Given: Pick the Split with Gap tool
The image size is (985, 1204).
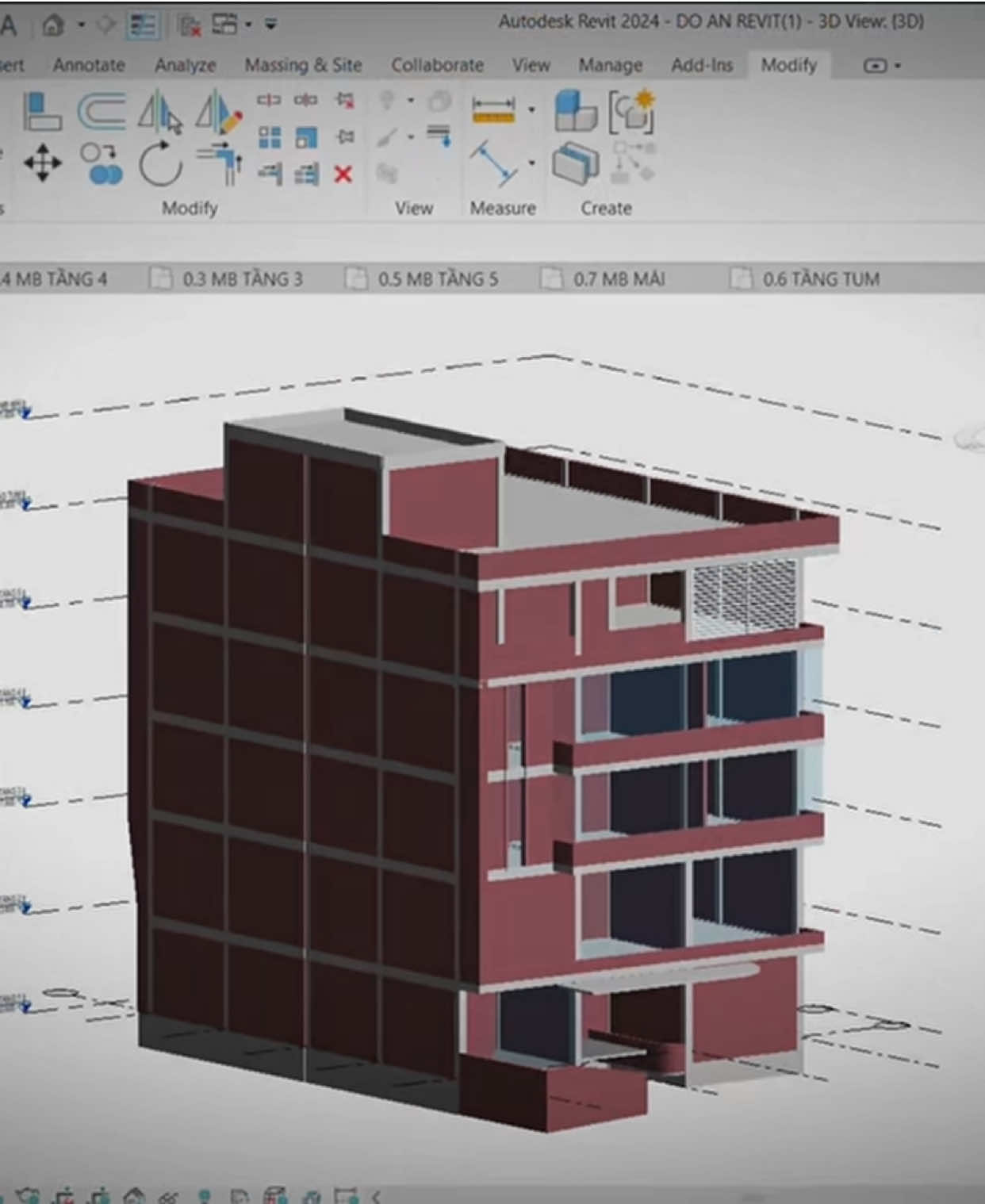Looking at the screenshot, I should [x=305, y=100].
